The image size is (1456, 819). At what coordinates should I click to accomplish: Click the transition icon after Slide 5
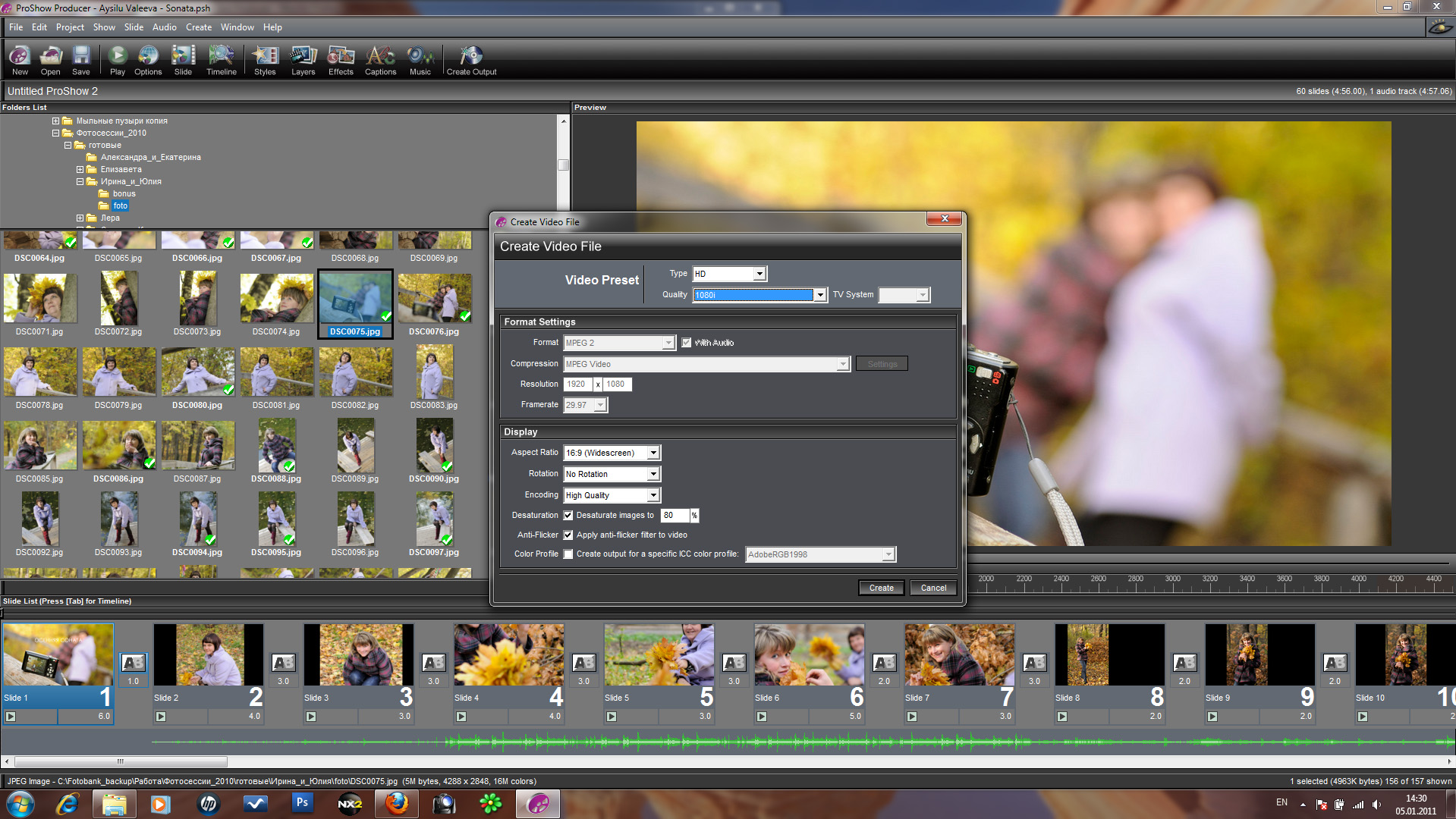click(x=734, y=663)
